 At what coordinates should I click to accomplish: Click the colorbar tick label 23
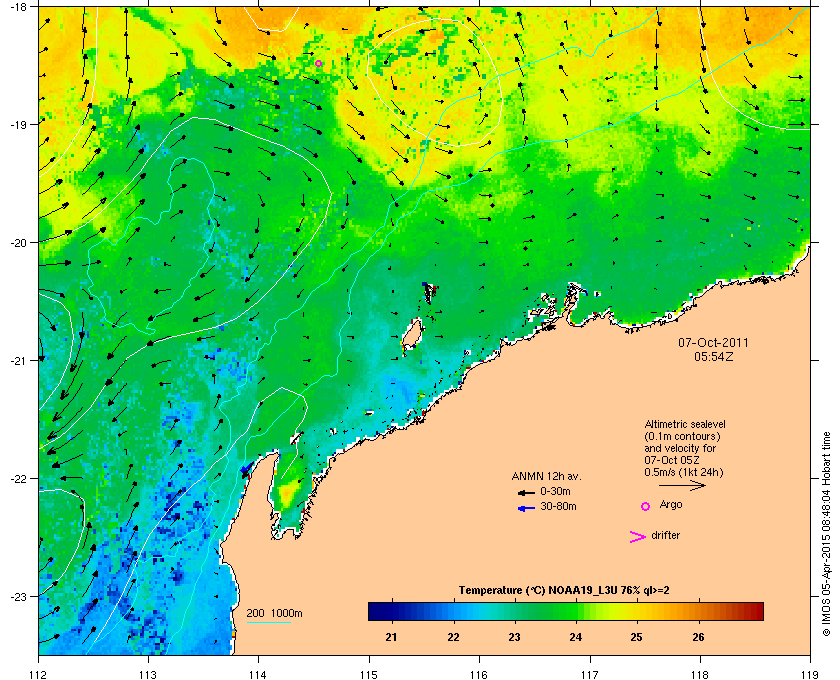point(514,637)
